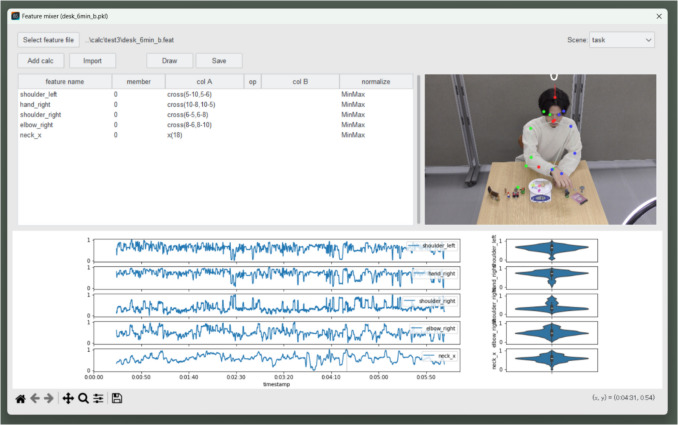Click the video preview of the desk scene
Screen dimensions: 678x425
tap(540, 149)
